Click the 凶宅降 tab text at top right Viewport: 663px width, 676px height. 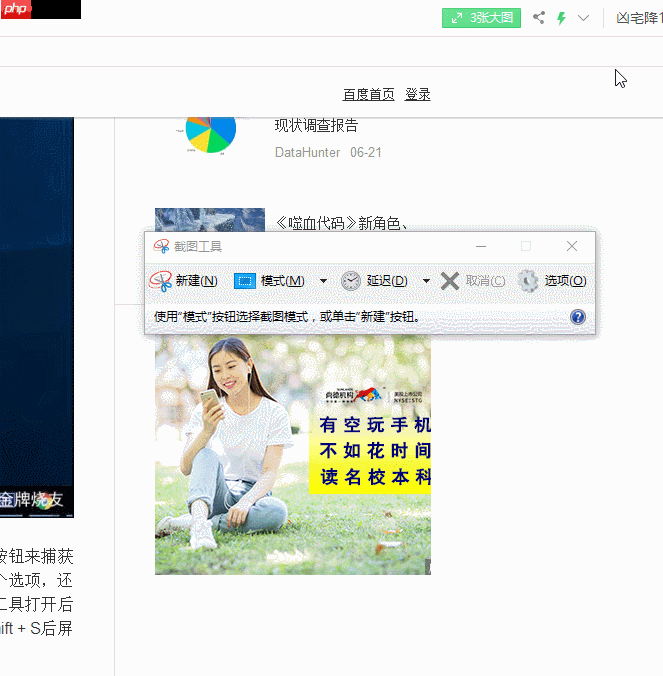[x=639, y=18]
